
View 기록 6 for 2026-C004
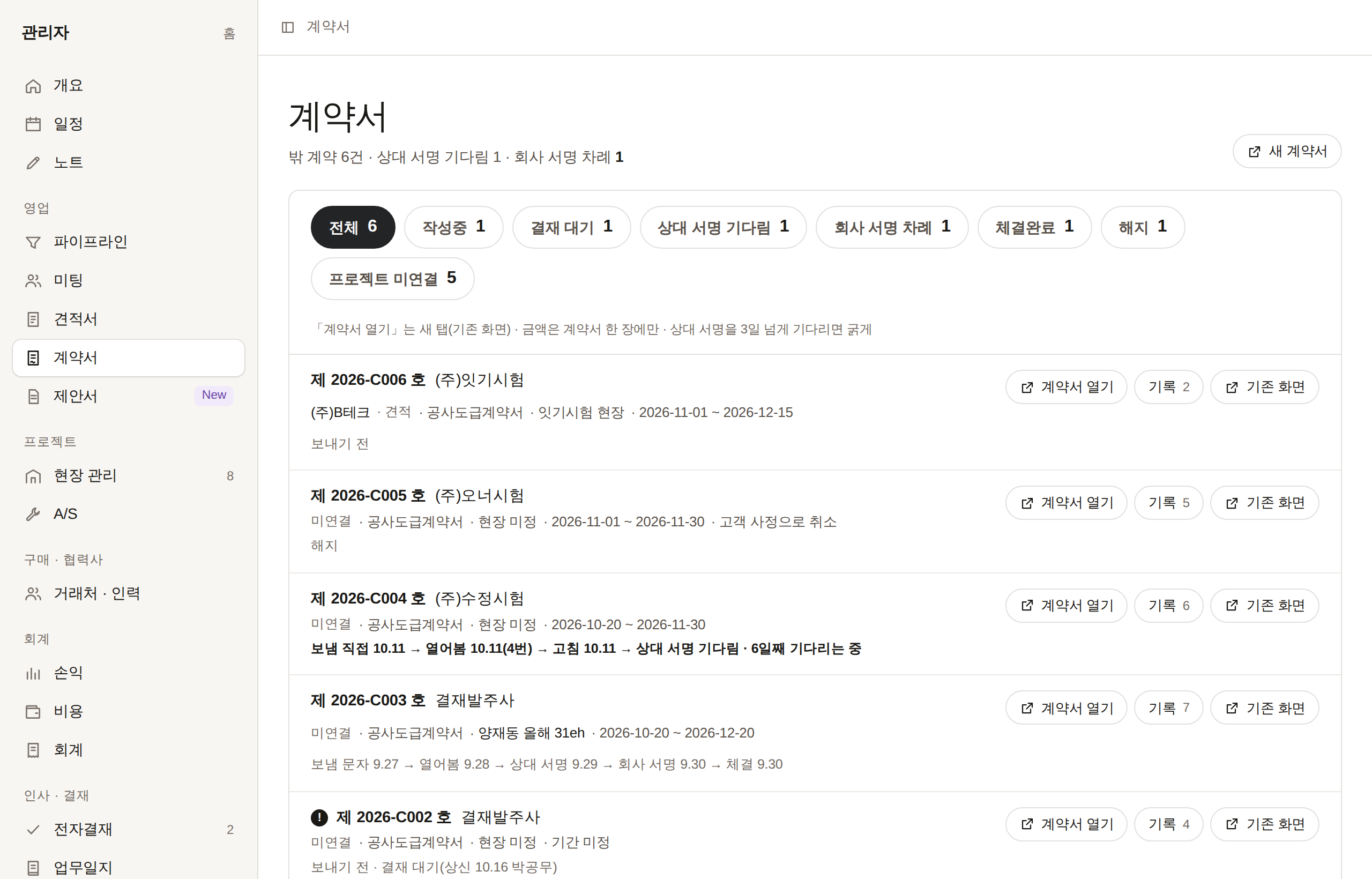[x=1168, y=606]
